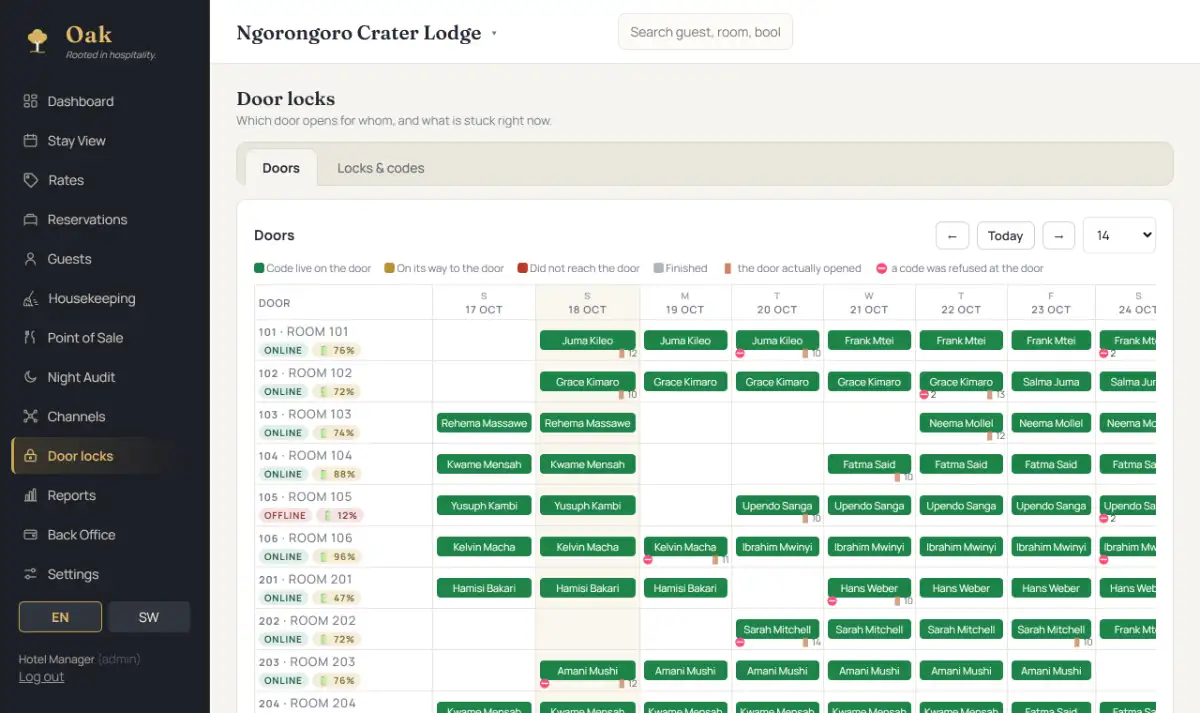Image resolution: width=1200 pixels, height=713 pixels.
Task: Click the 18 OCT column header
Action: tap(588, 303)
